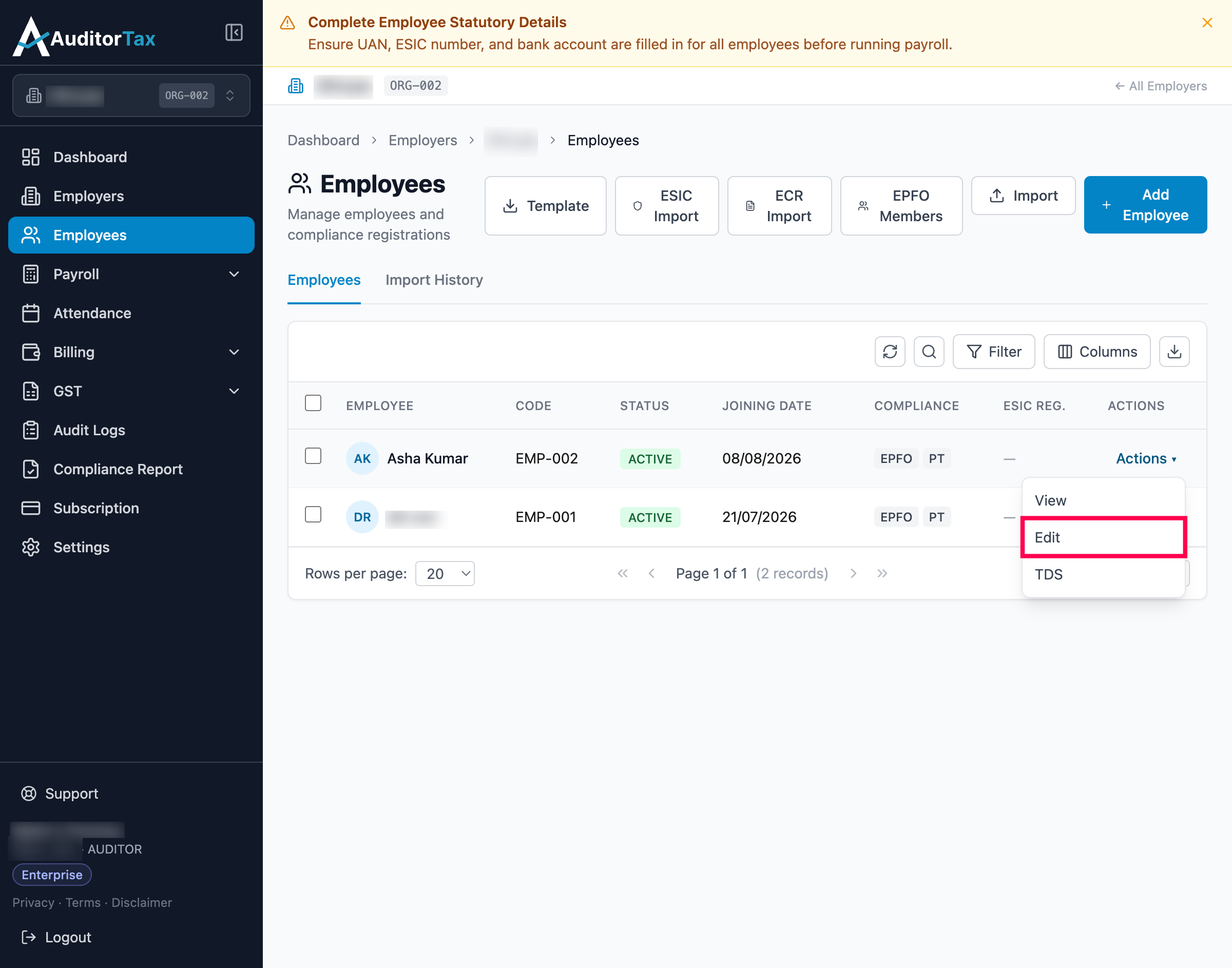Image resolution: width=1232 pixels, height=968 pixels.
Task: Download the employee table export icon
Action: [1174, 352]
